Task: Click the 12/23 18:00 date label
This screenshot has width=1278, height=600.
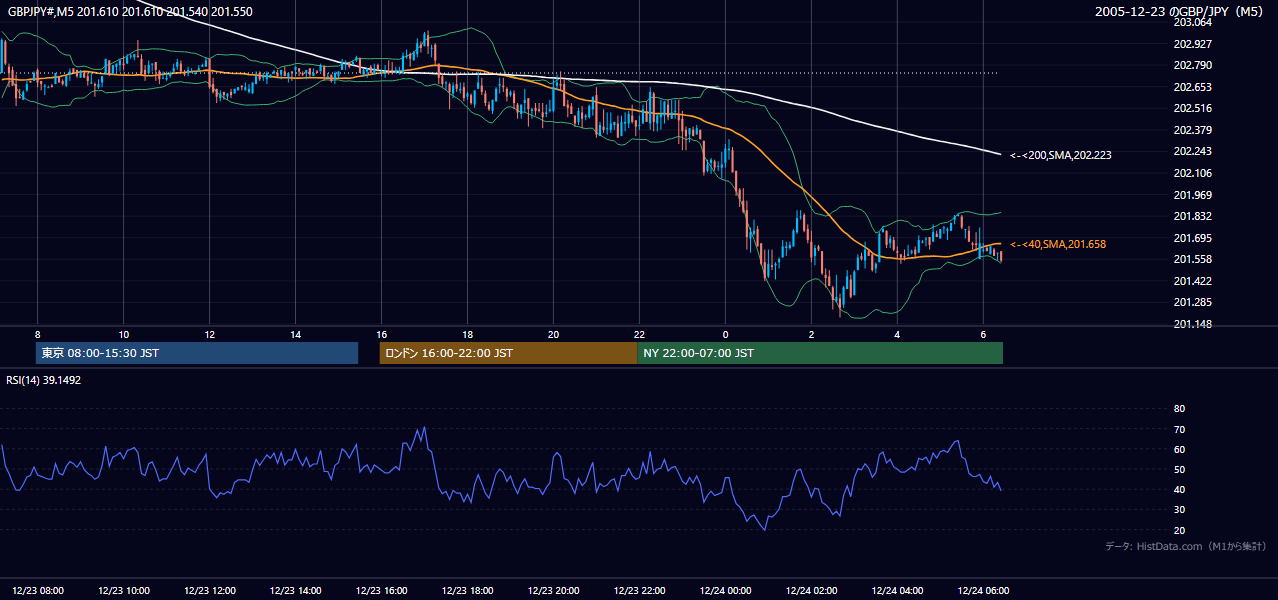Action: point(469,591)
